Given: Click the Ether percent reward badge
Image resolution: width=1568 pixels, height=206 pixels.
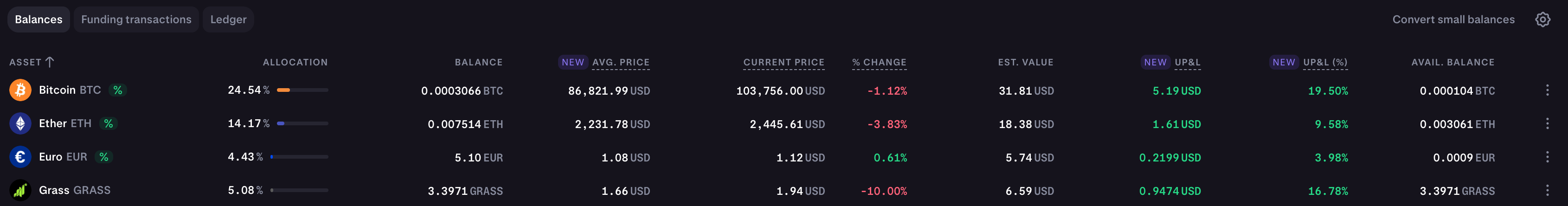Looking at the screenshot, I should tap(109, 124).
